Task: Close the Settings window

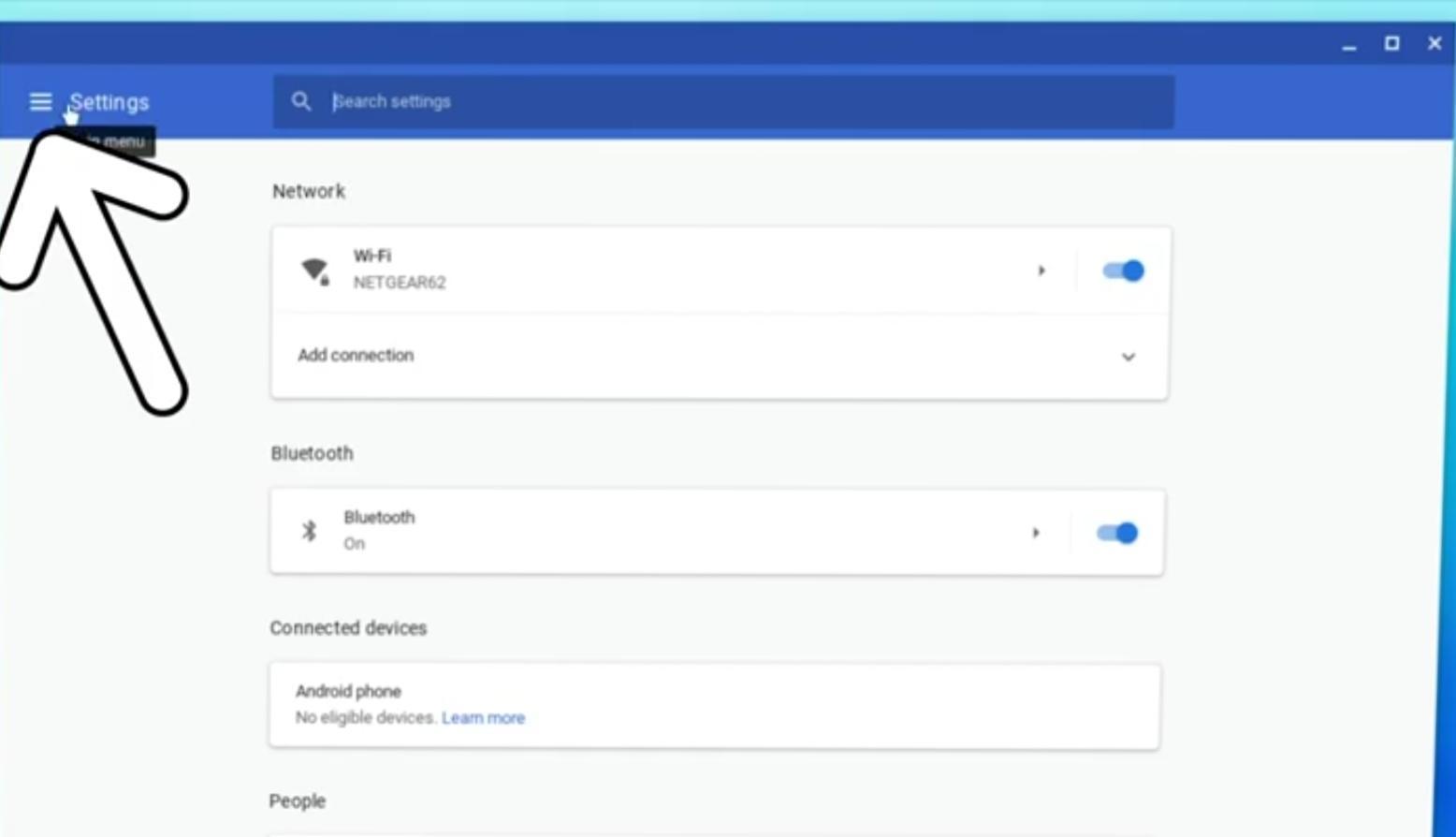Action: point(1434,43)
